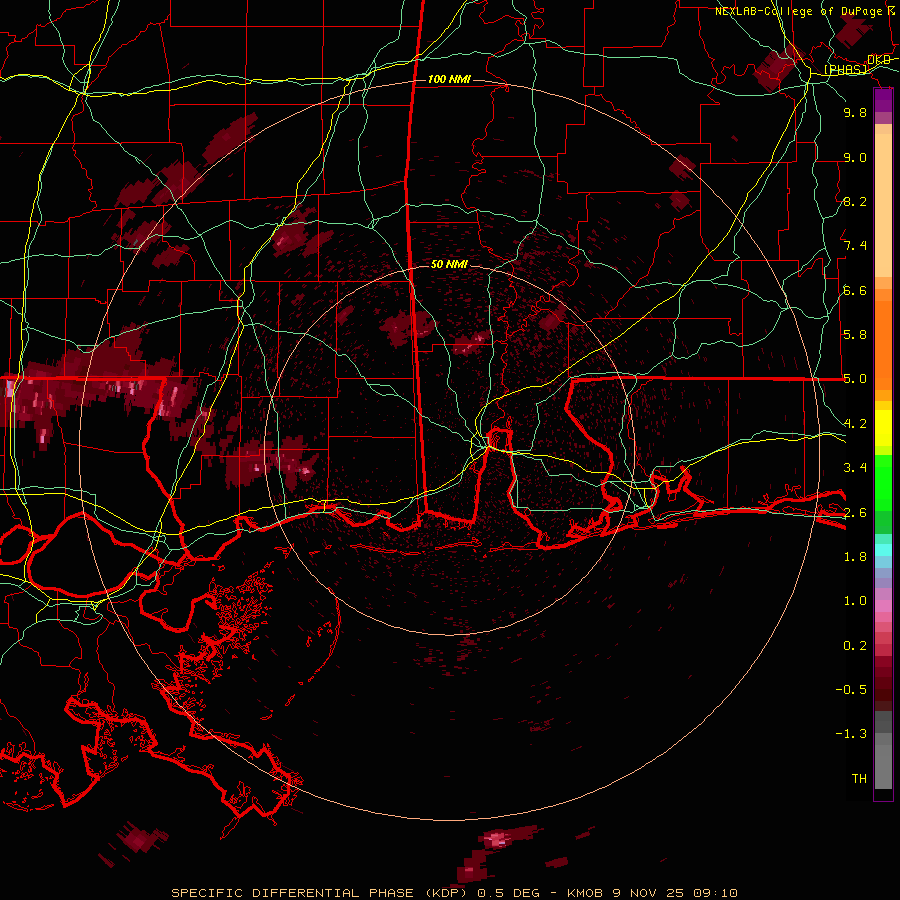The image size is (900, 900).
Task: Click the KMOB radar site identifier
Action: click(x=585, y=893)
